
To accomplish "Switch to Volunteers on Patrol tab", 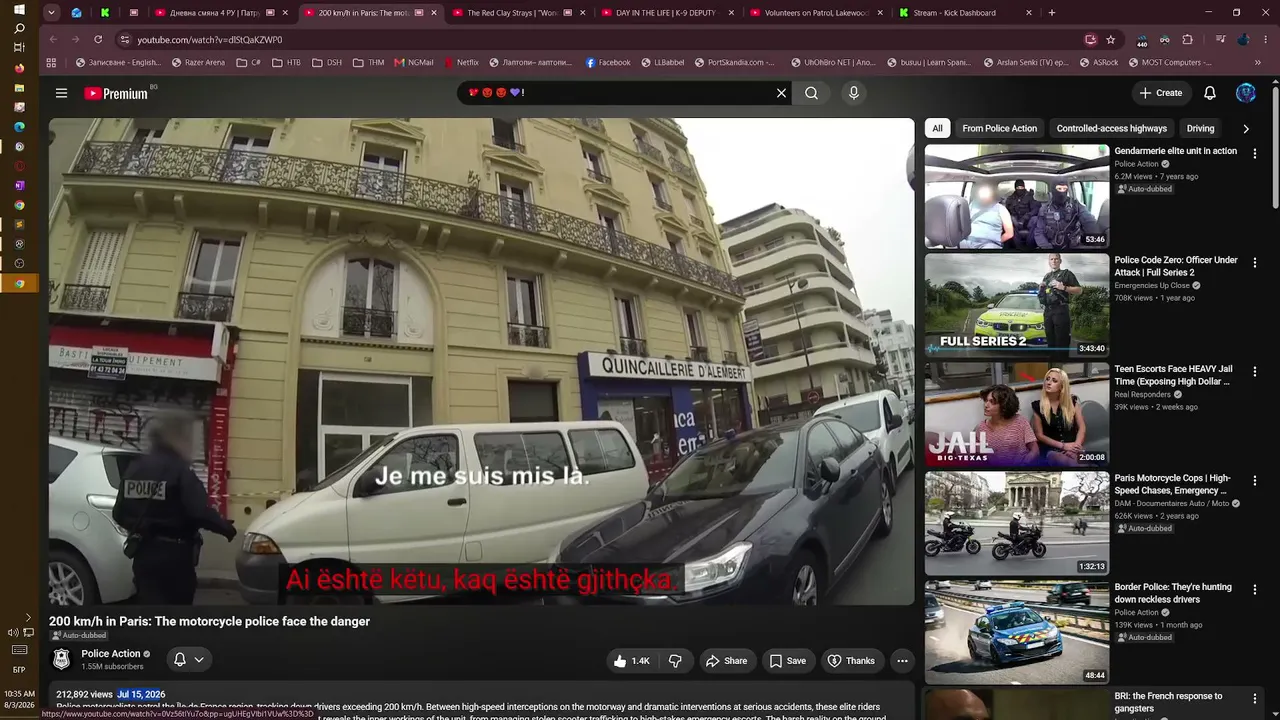I will [814, 13].
